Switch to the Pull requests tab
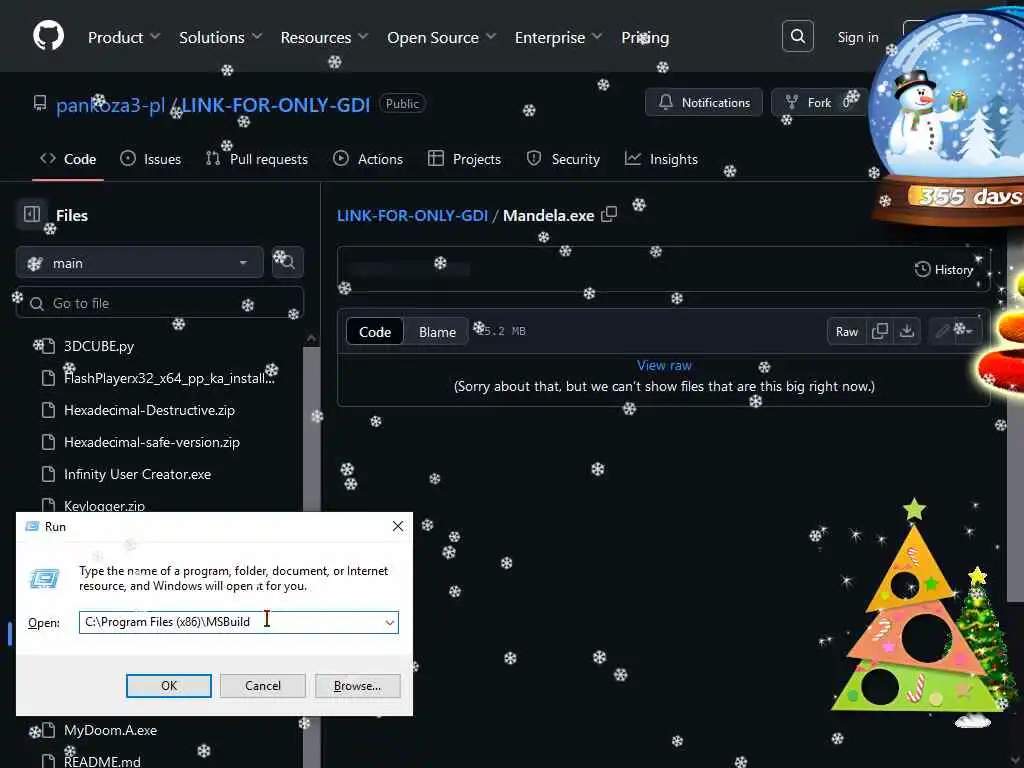Image resolution: width=1024 pixels, height=768 pixels. tap(257, 159)
